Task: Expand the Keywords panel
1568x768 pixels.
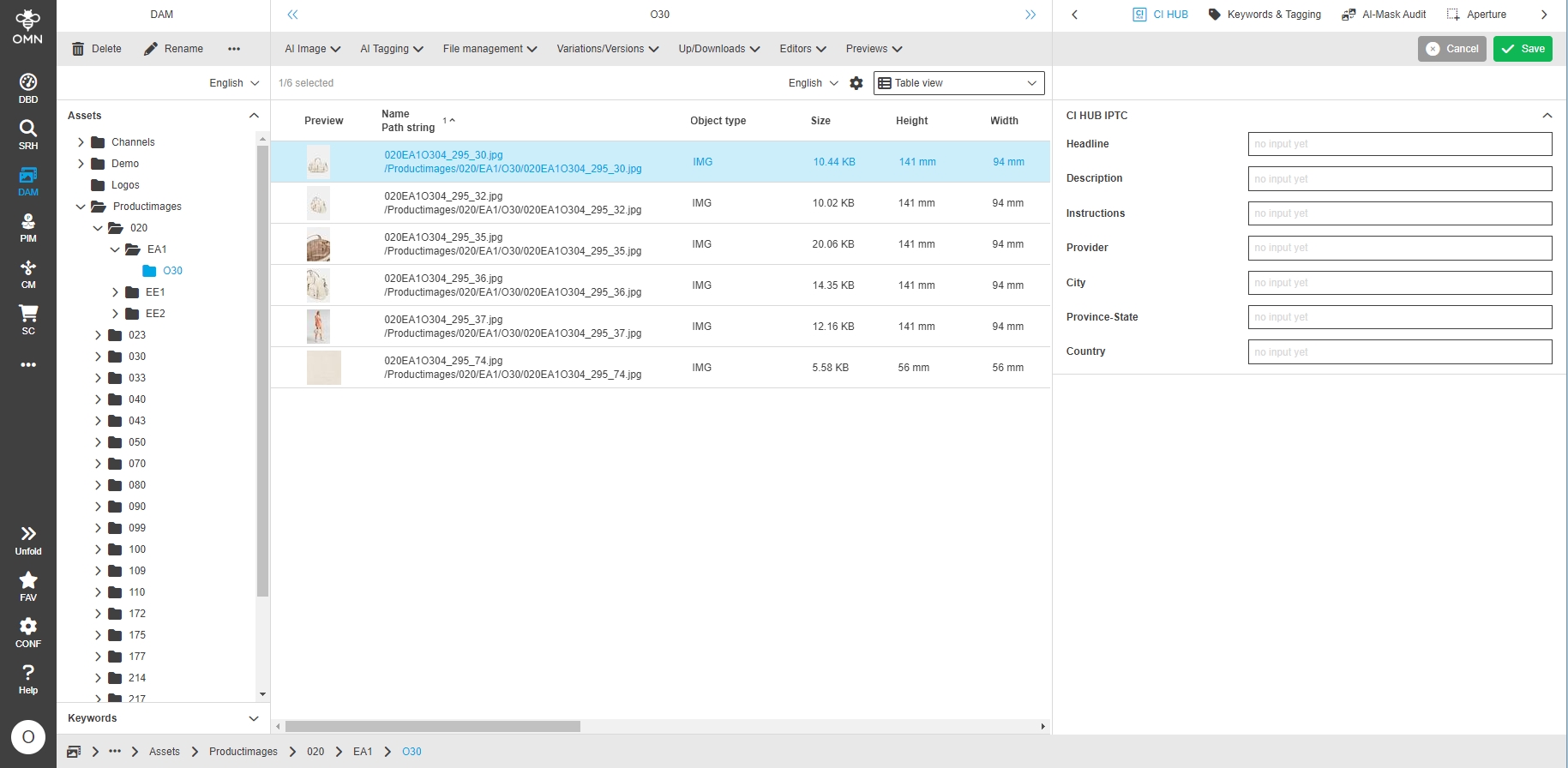Action: [x=253, y=718]
